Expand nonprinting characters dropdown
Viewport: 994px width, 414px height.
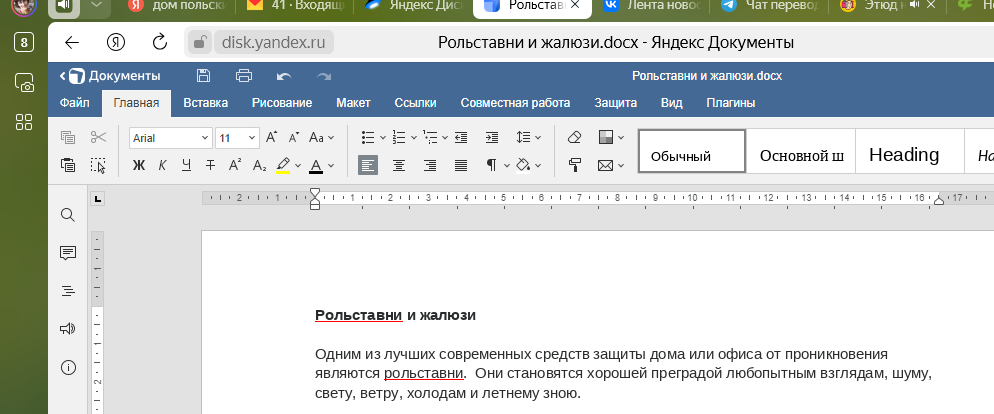pos(507,165)
